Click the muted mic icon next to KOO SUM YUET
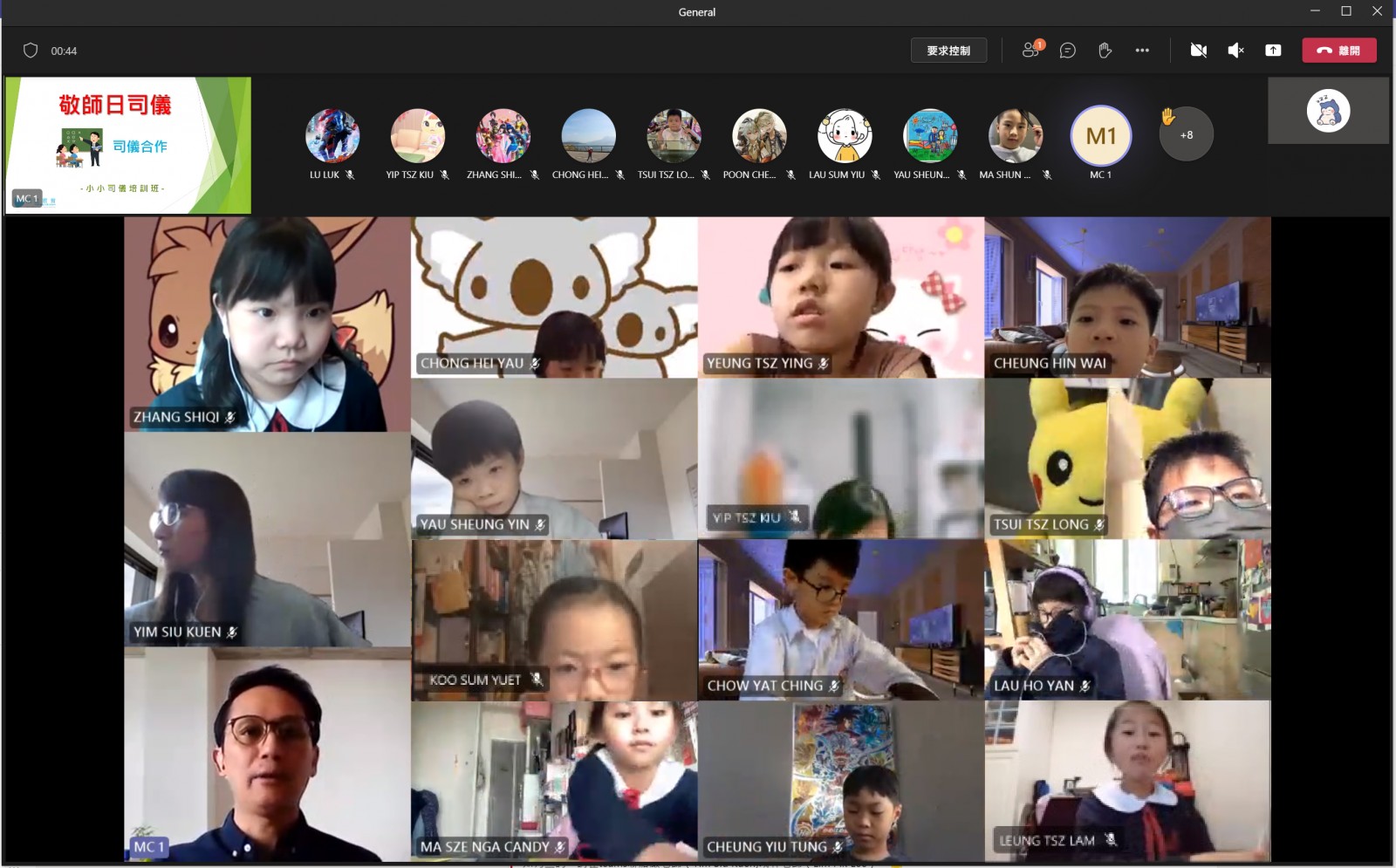 537,679
